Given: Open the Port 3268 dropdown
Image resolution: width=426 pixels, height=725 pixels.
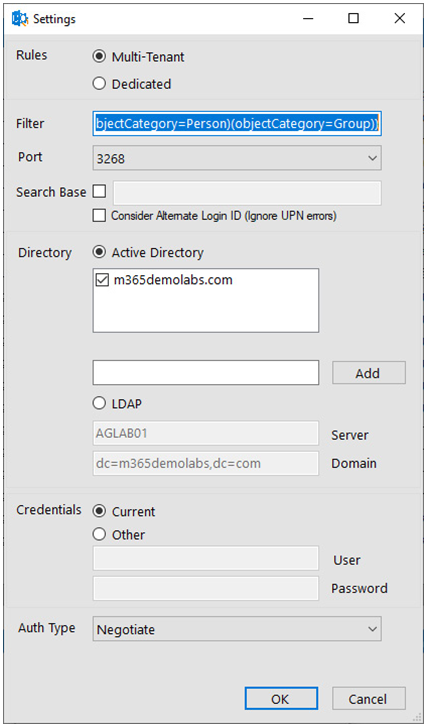Looking at the screenshot, I should pos(237,158).
